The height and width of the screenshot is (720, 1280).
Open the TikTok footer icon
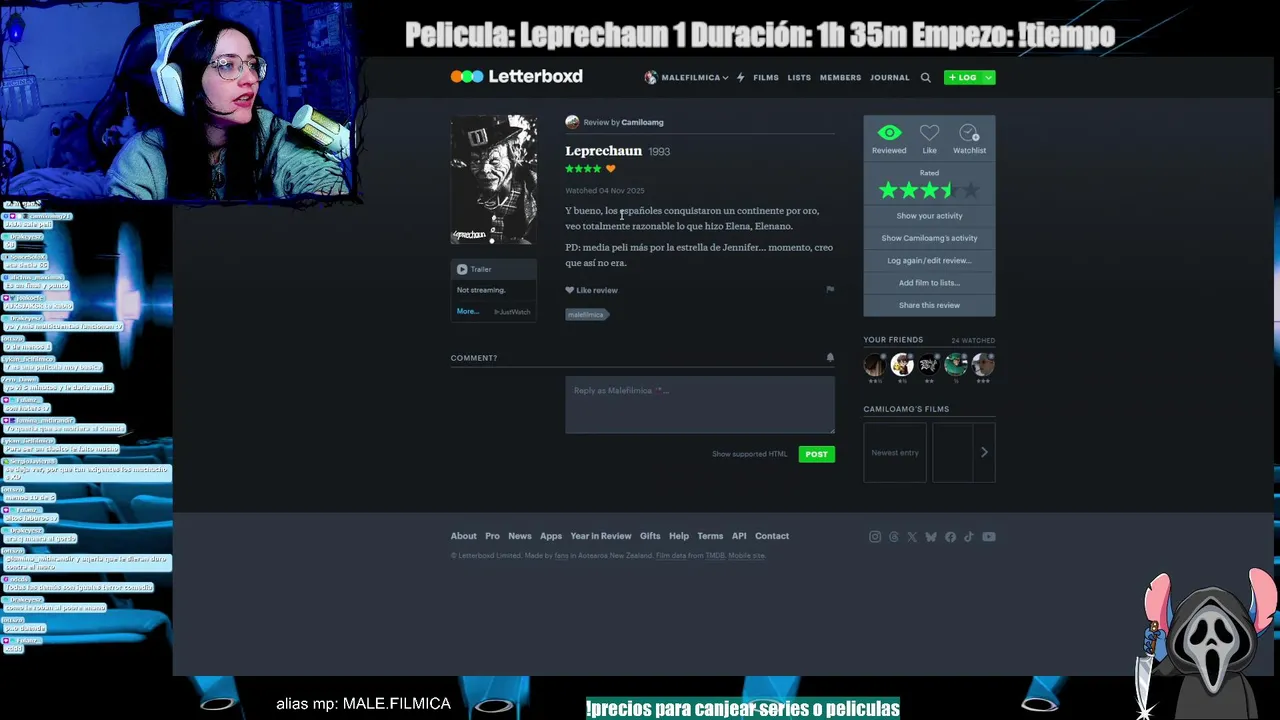968,537
